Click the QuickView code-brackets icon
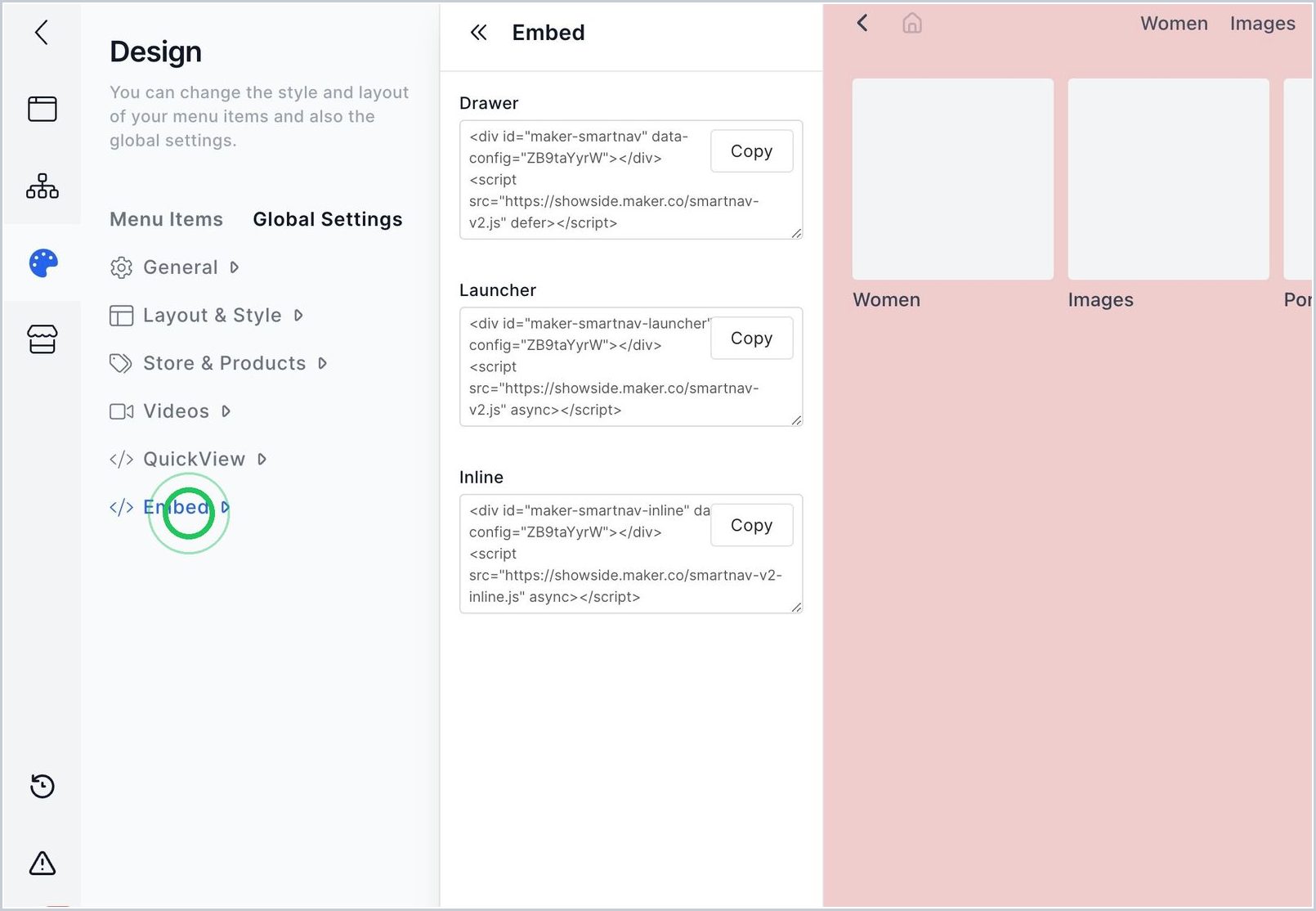This screenshot has height=911, width=1316. [x=121, y=460]
